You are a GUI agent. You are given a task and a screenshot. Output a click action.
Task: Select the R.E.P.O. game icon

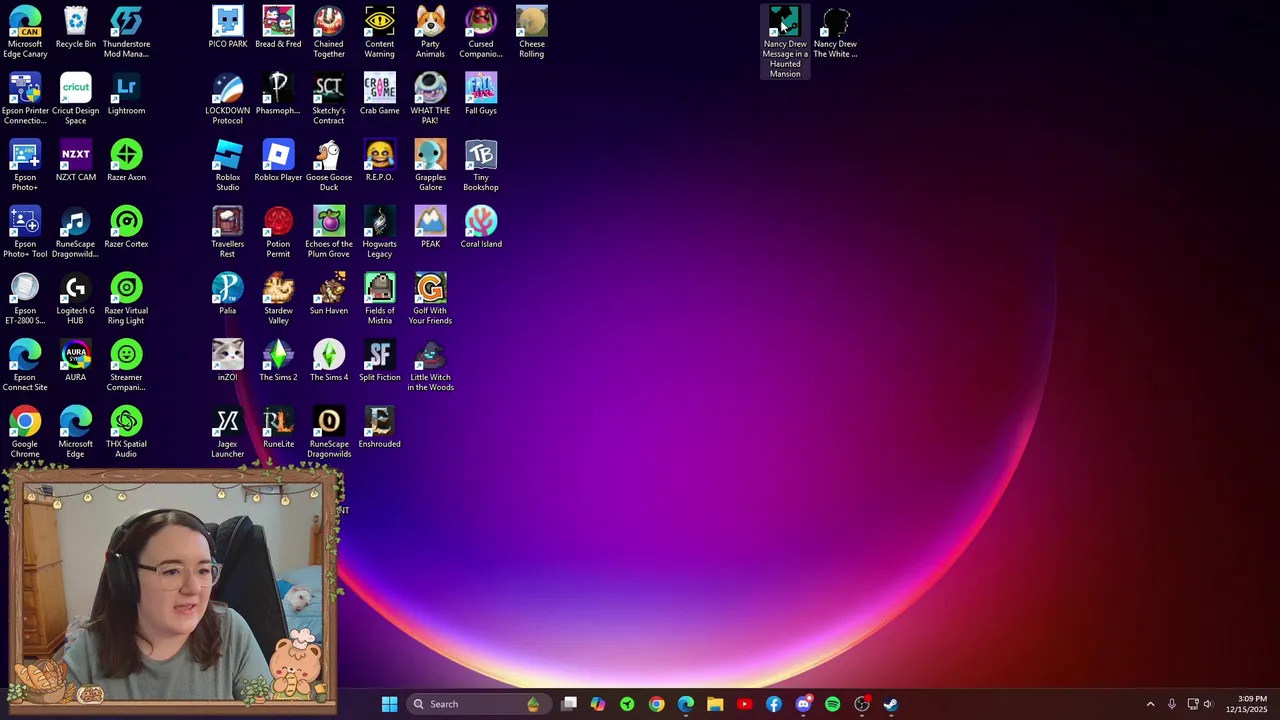tap(379, 161)
